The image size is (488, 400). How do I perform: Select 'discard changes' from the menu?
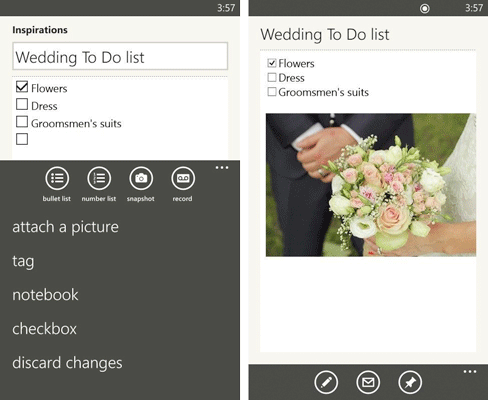pos(67,363)
